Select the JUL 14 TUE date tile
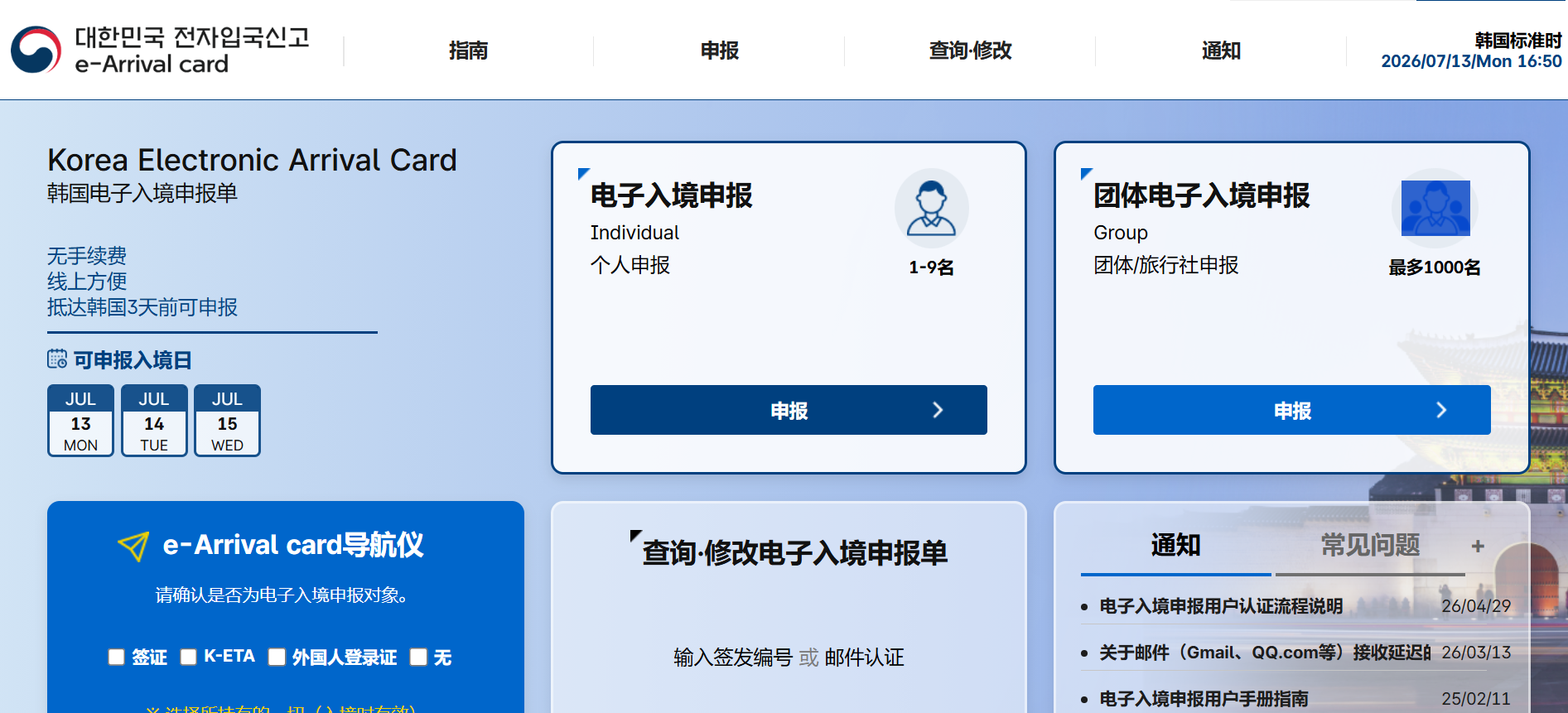Screen dimensions: 1568x713 (154, 421)
